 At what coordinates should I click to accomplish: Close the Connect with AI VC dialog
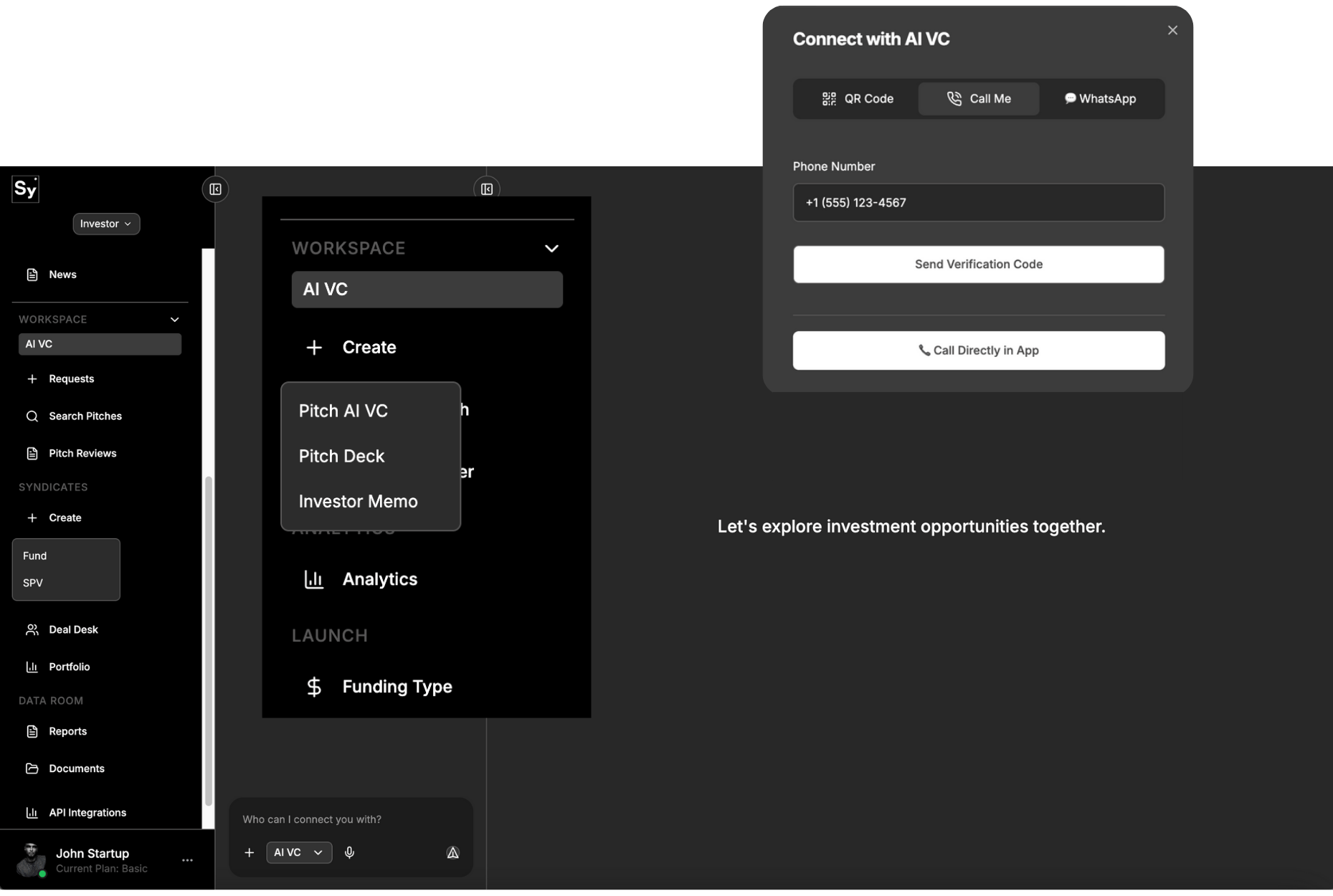point(1172,30)
